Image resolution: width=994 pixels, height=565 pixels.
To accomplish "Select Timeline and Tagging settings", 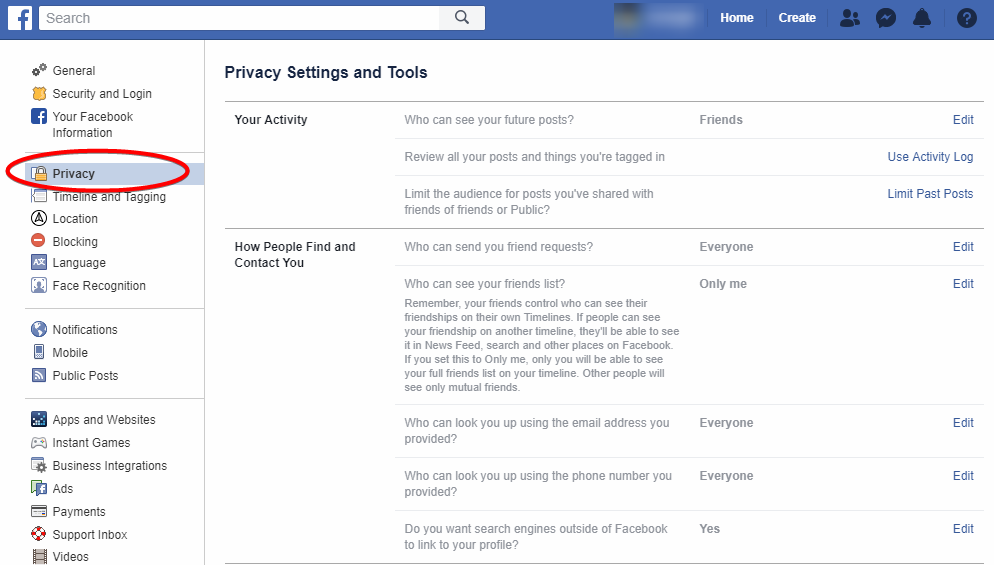I will point(109,197).
